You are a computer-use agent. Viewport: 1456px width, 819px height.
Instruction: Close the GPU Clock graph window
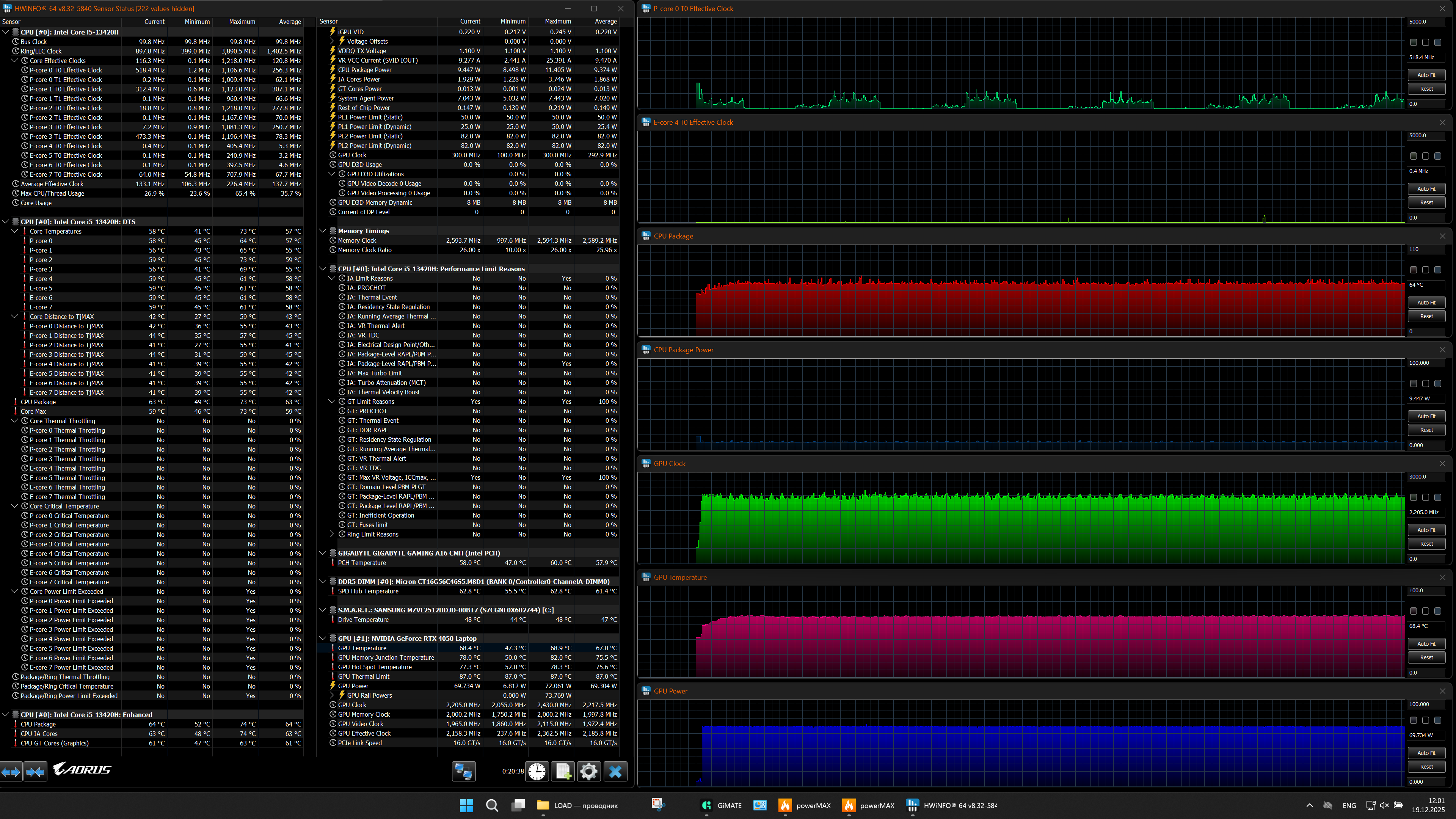pos(1442,463)
